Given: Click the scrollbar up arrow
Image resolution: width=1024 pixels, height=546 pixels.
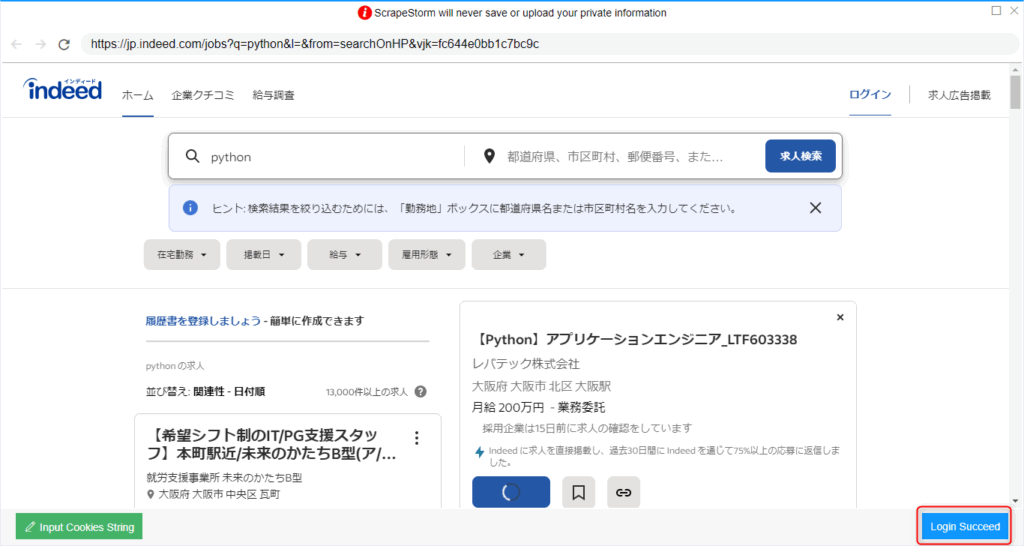Looking at the screenshot, I should pos(1015,69).
